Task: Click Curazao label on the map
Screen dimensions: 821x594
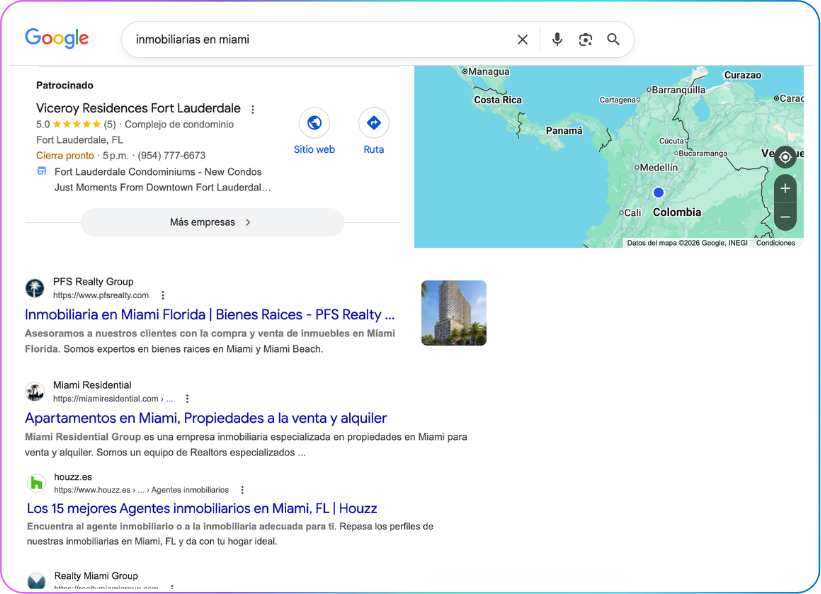Action: tap(742, 75)
